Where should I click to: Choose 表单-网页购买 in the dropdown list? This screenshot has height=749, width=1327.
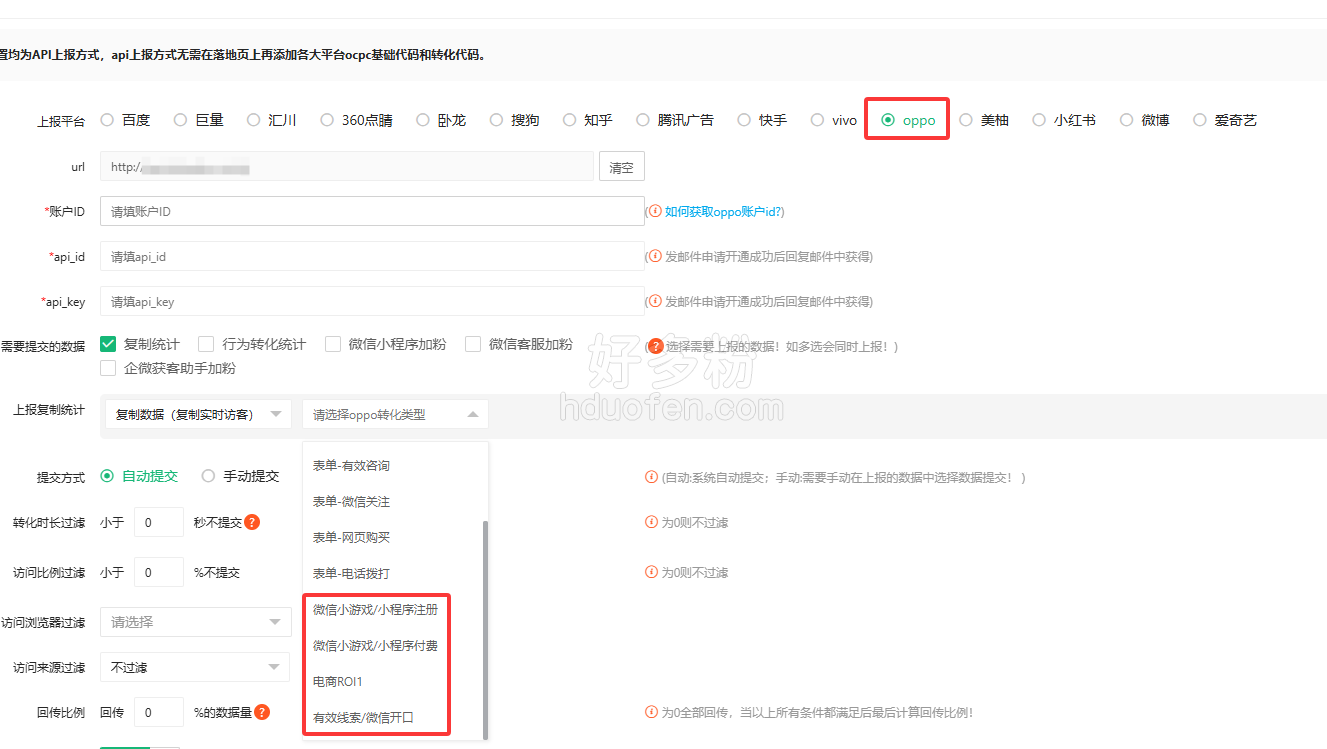[x=351, y=537]
